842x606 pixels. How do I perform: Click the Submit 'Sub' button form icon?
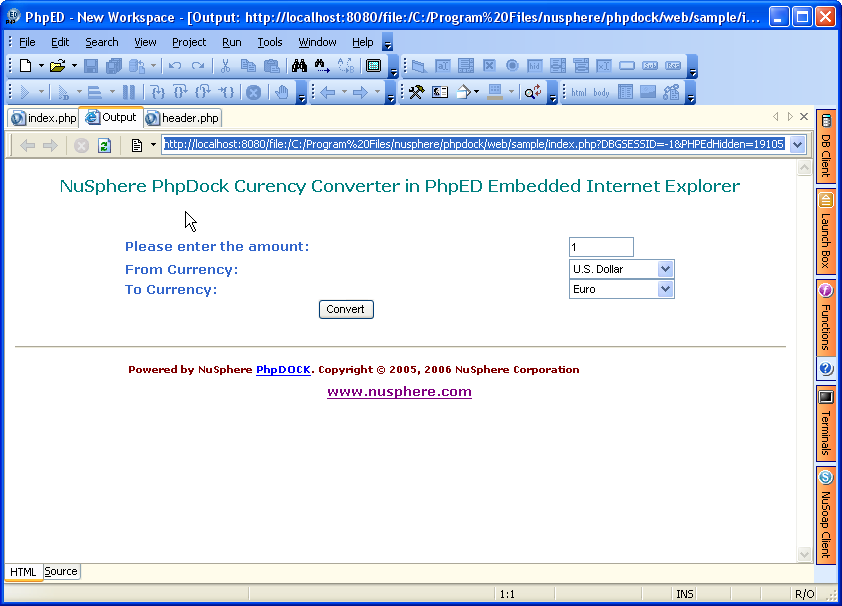tap(650, 66)
